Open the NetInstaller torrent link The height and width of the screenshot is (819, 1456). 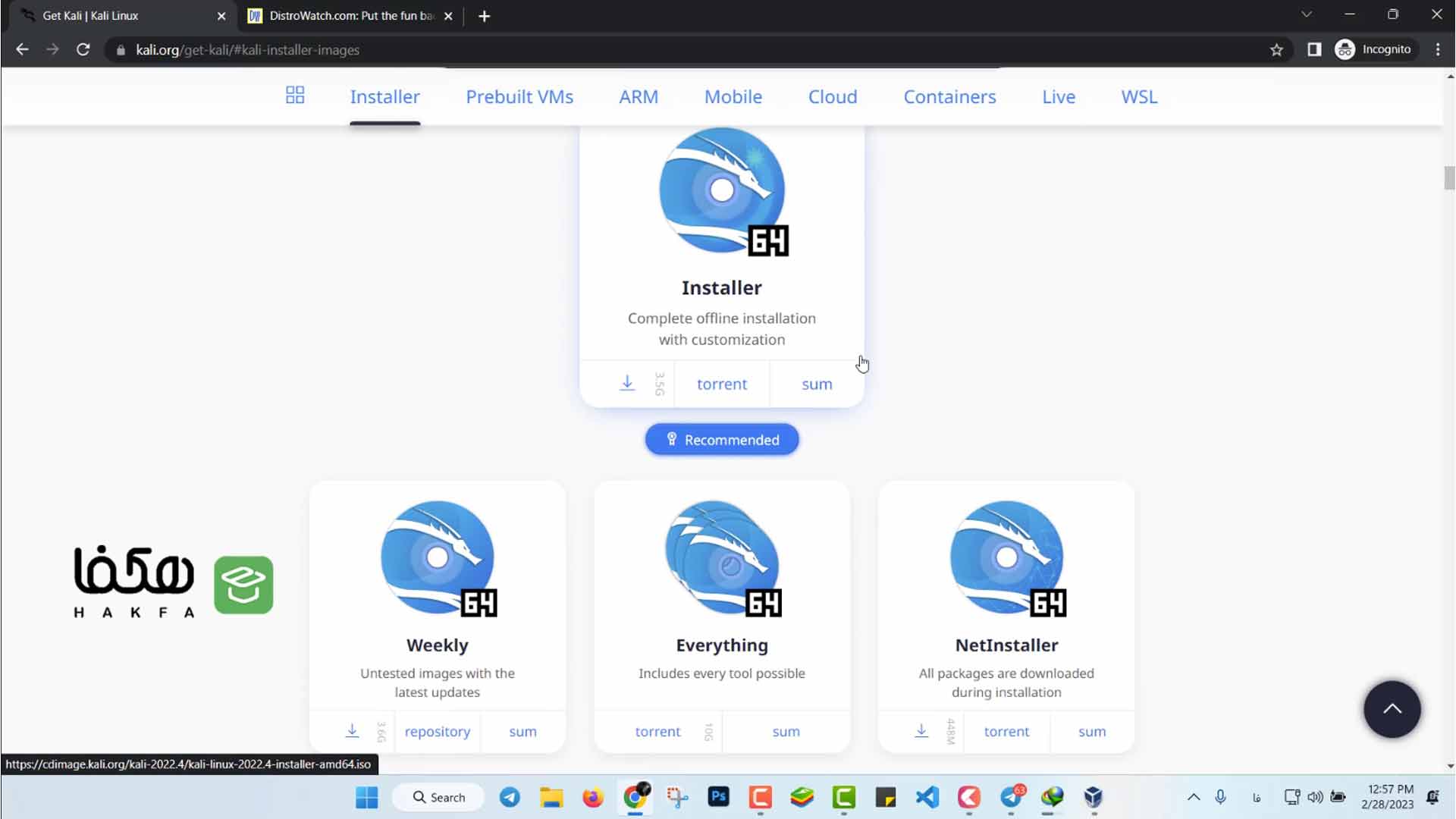[1006, 732]
